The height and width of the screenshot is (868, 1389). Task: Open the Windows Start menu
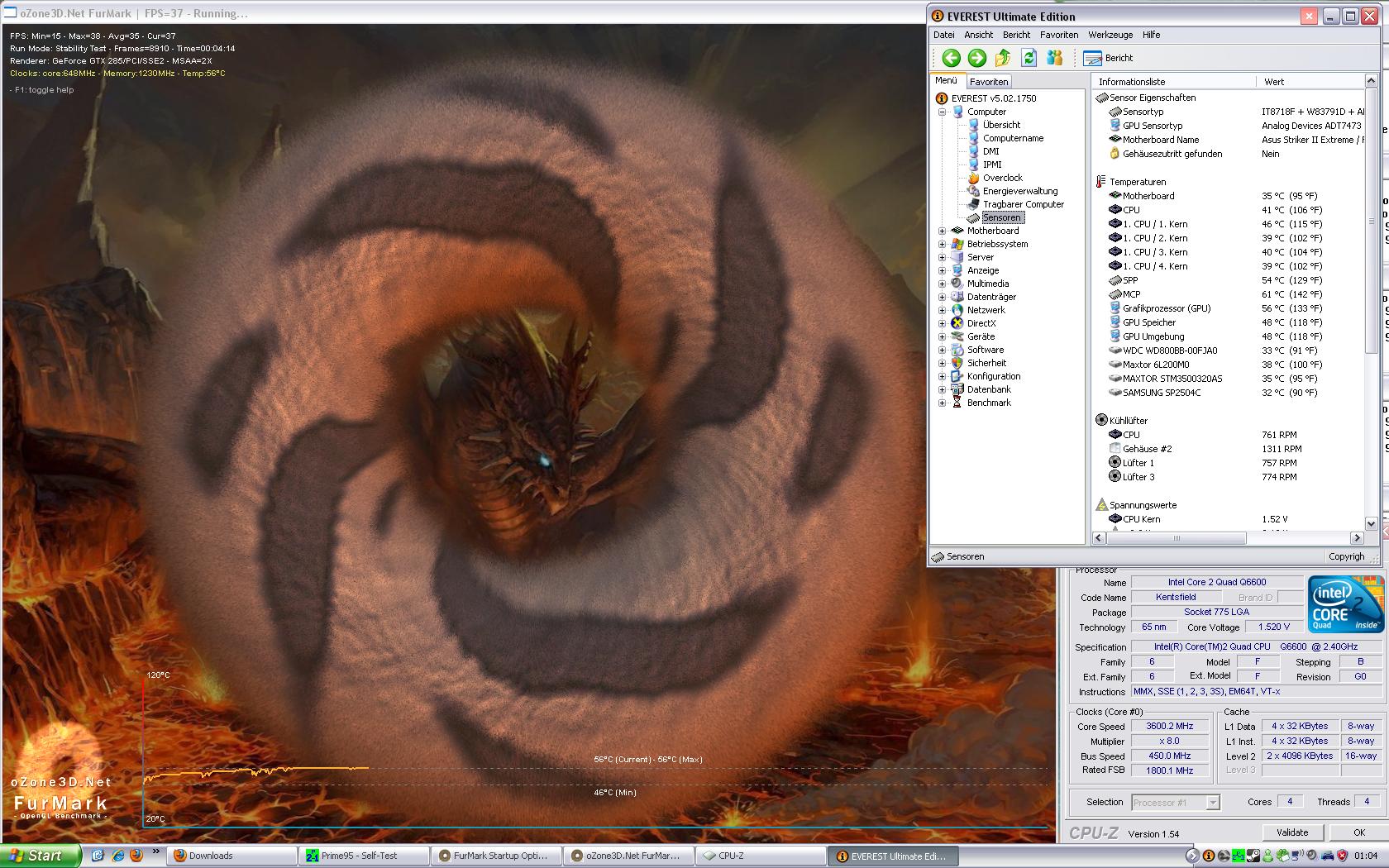pyautogui.click(x=40, y=856)
